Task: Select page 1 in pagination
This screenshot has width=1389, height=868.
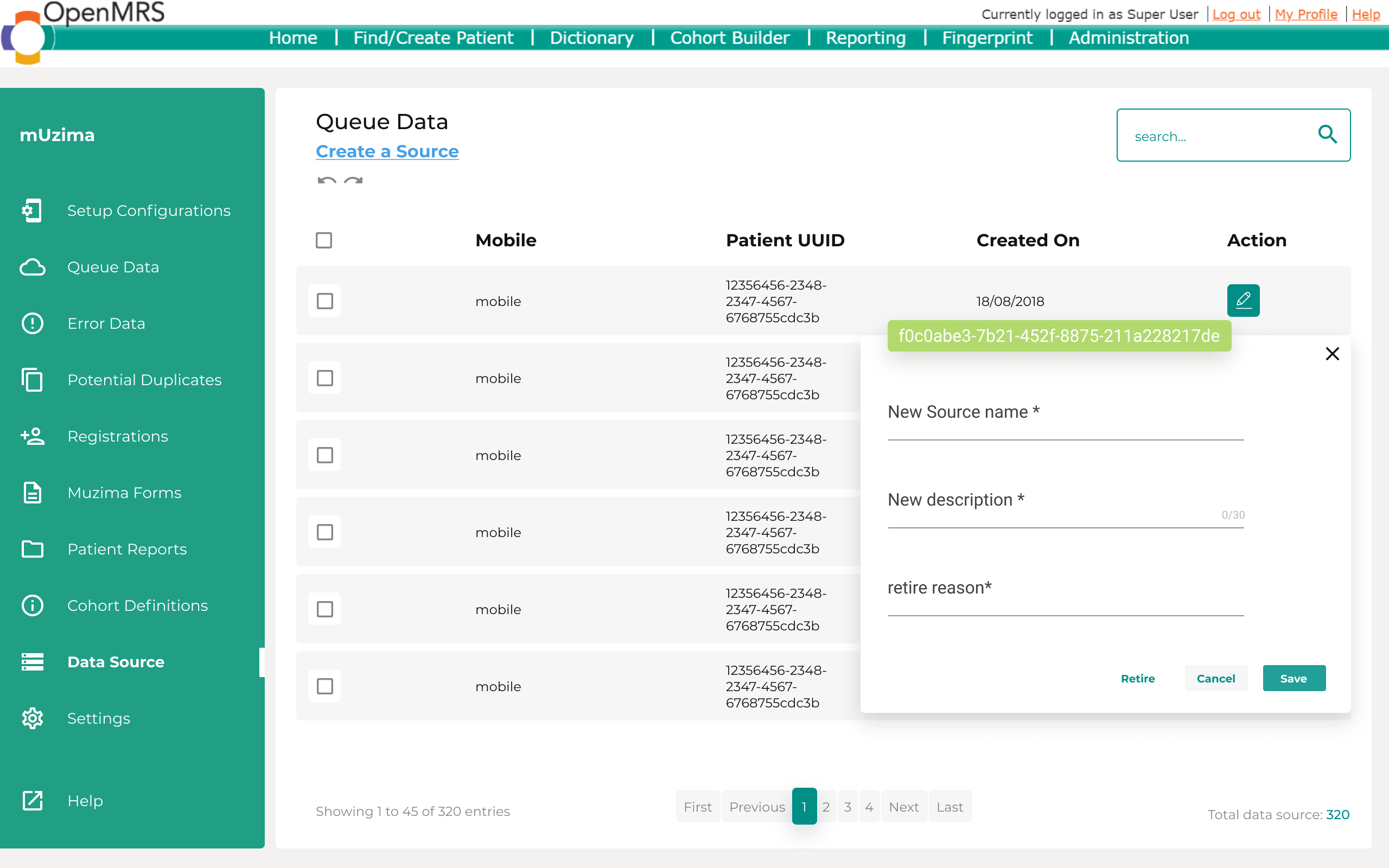Action: click(x=804, y=806)
